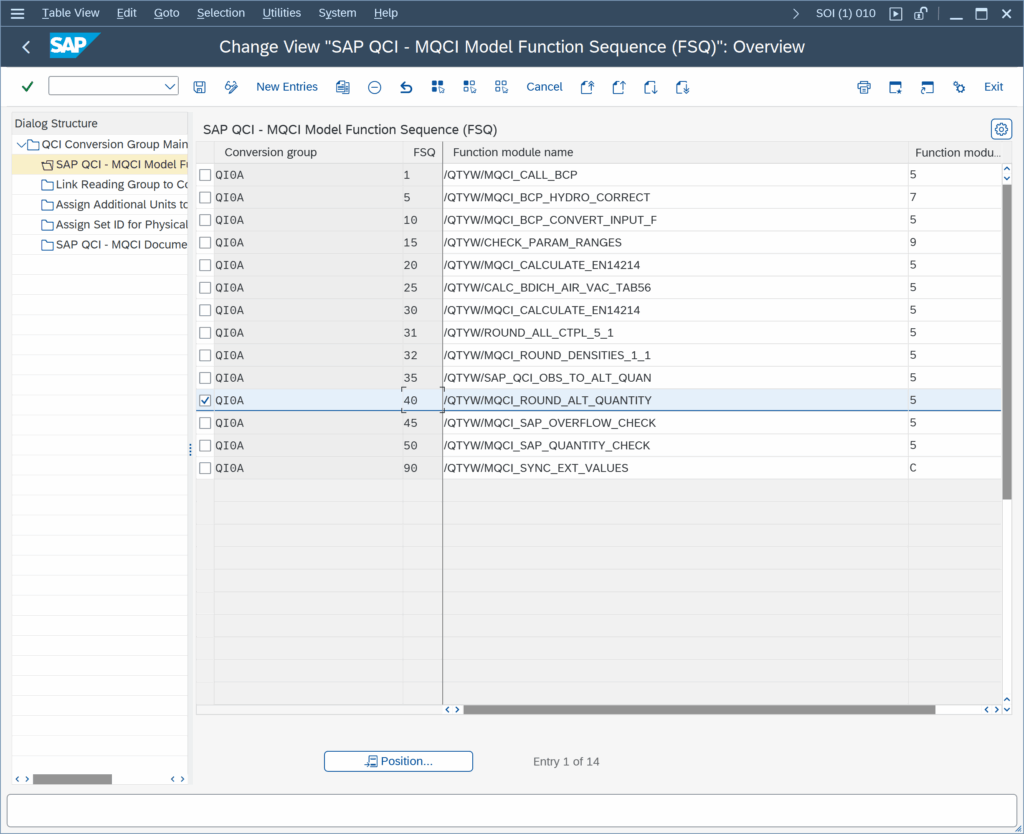Uncheck the row with FSQ 40

click(205, 400)
